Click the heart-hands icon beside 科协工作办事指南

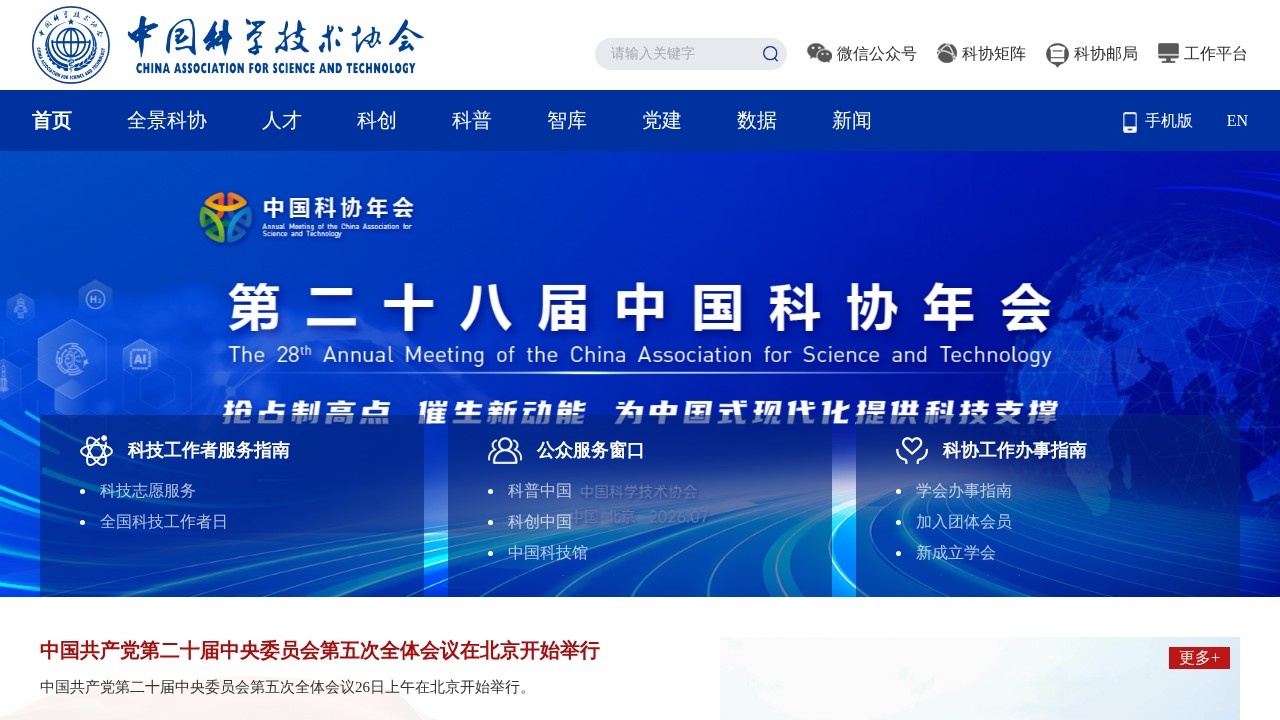pyautogui.click(x=912, y=451)
